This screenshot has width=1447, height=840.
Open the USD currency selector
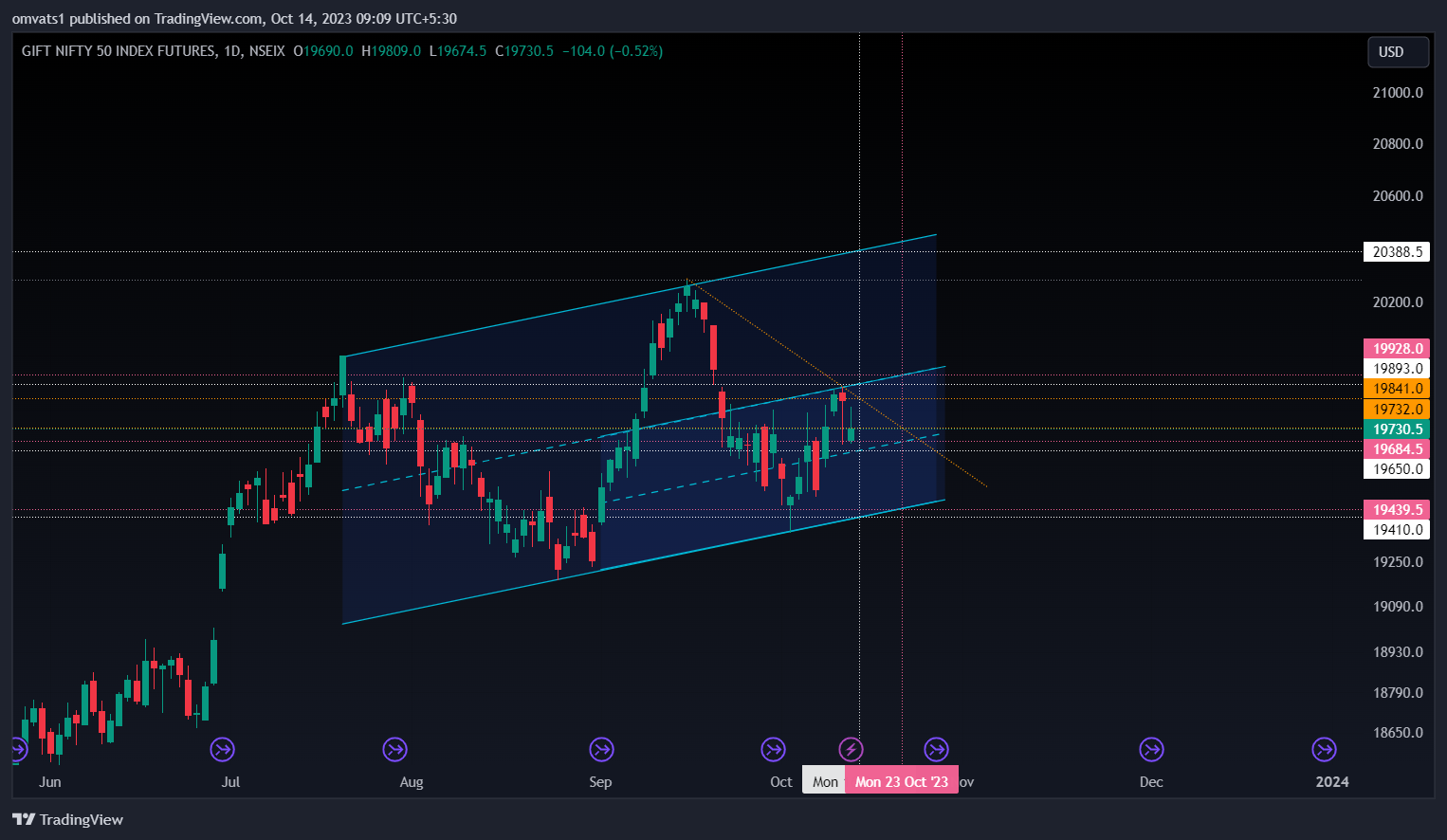[x=1398, y=52]
